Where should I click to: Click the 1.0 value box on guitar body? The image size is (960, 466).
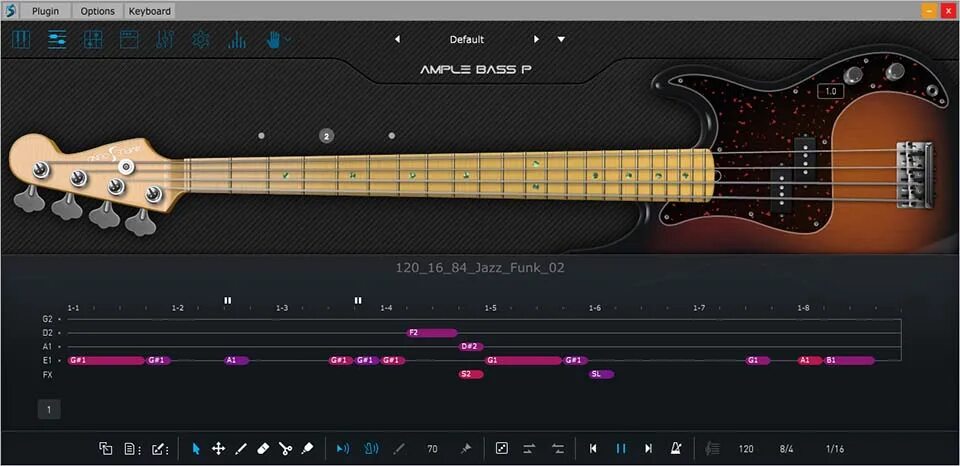(x=831, y=92)
